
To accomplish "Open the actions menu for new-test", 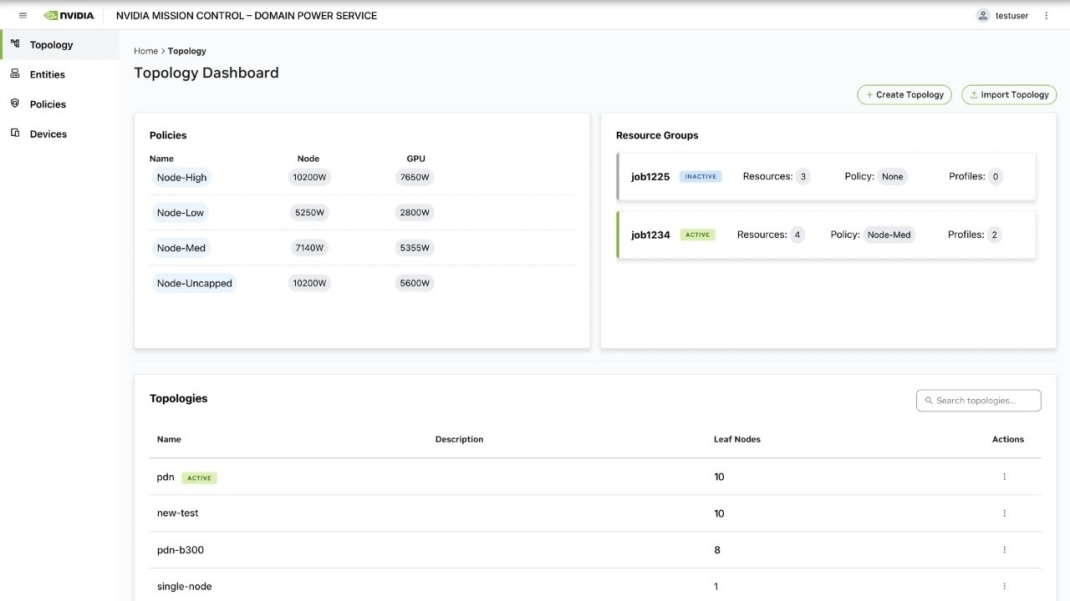I will (1004, 513).
